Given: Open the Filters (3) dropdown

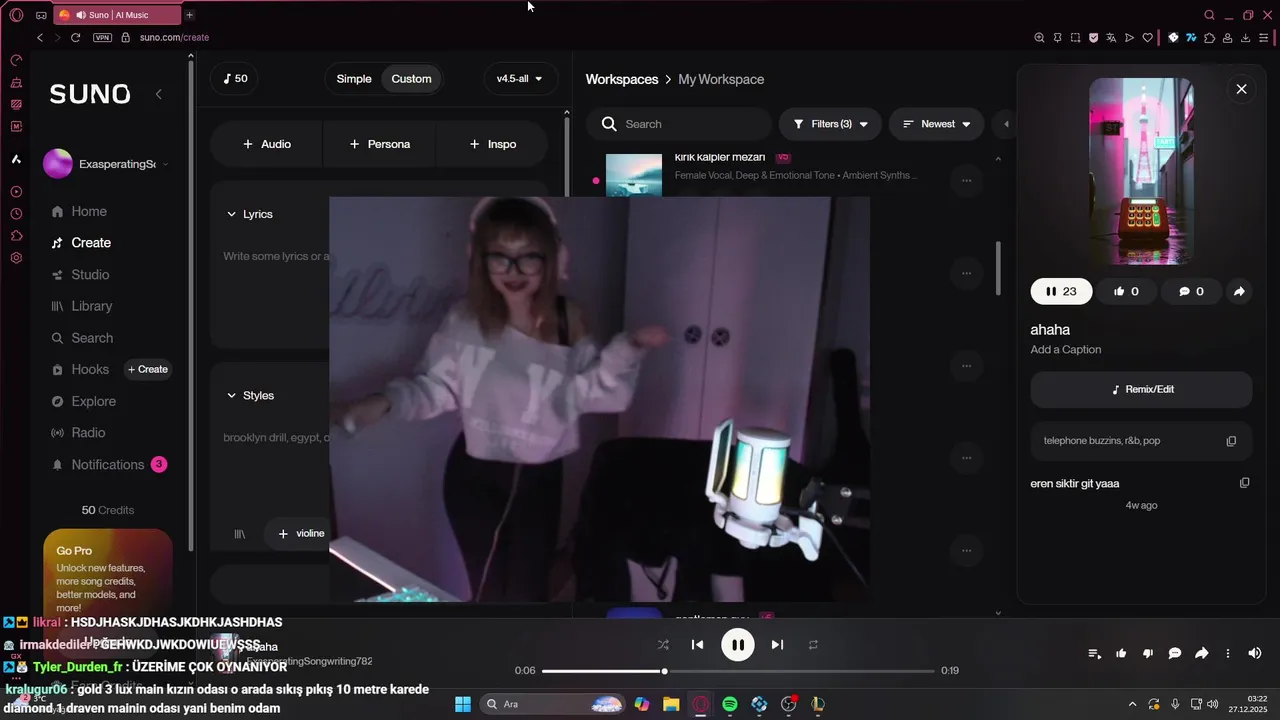Looking at the screenshot, I should (830, 124).
